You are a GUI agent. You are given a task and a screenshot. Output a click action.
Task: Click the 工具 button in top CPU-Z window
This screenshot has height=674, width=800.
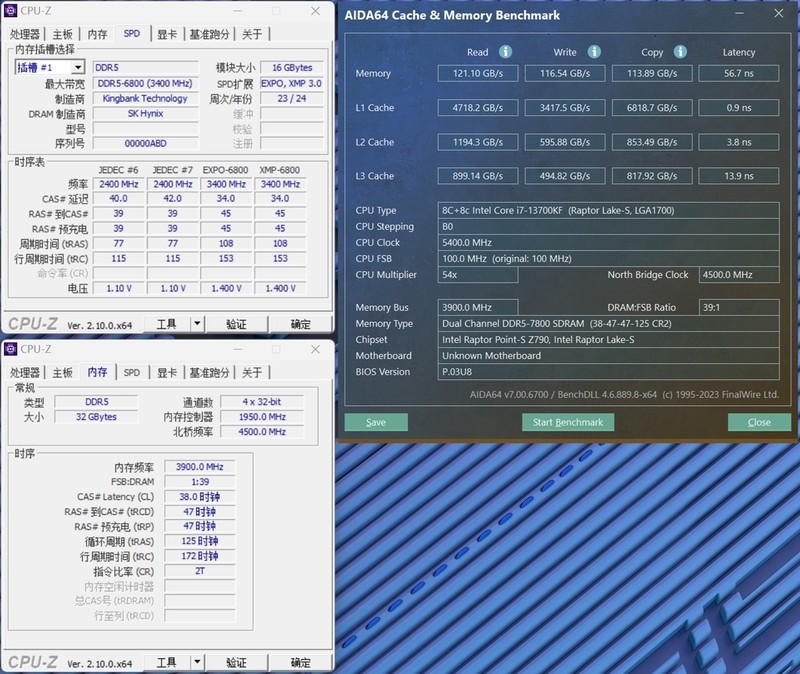pos(166,324)
